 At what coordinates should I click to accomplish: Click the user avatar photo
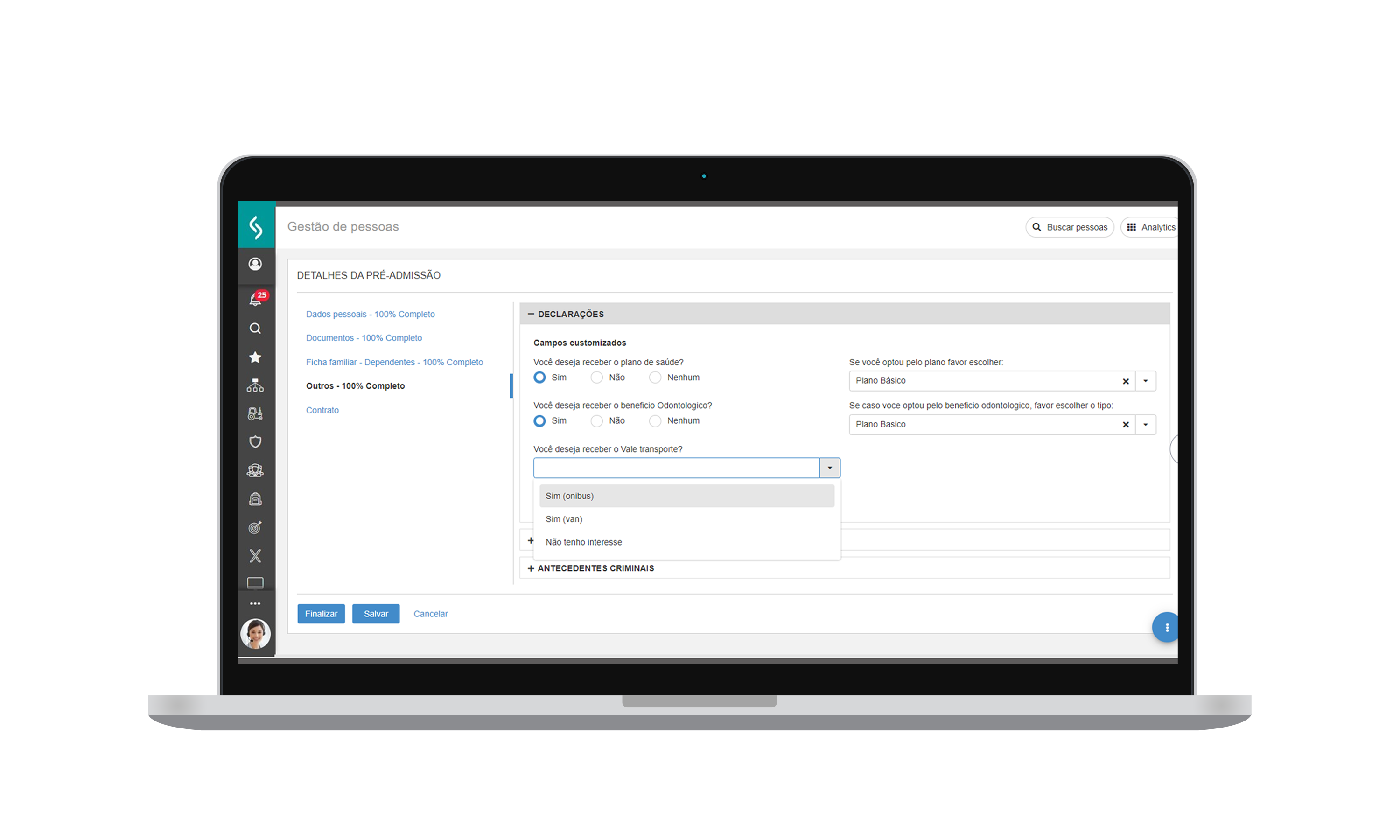[x=255, y=633]
